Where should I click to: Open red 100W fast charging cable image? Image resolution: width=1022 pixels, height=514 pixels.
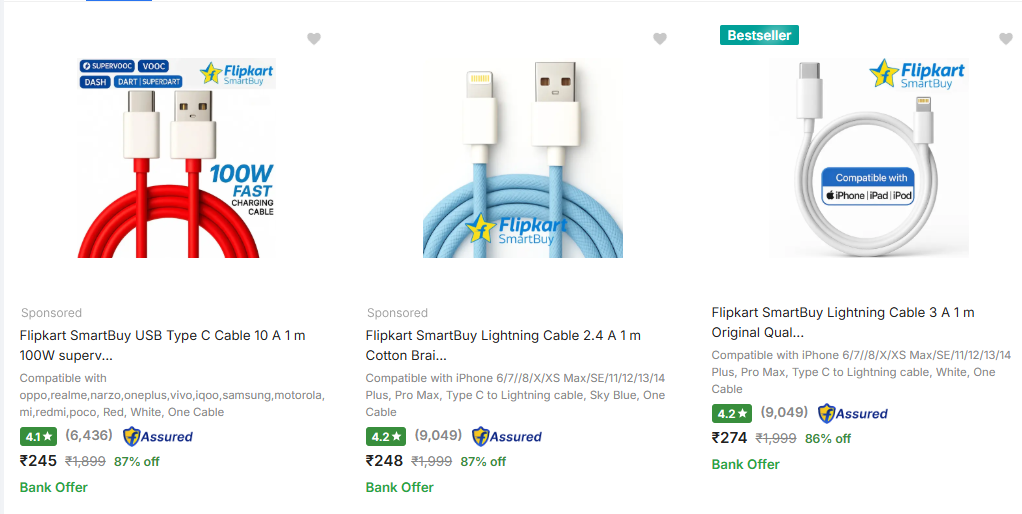point(176,157)
